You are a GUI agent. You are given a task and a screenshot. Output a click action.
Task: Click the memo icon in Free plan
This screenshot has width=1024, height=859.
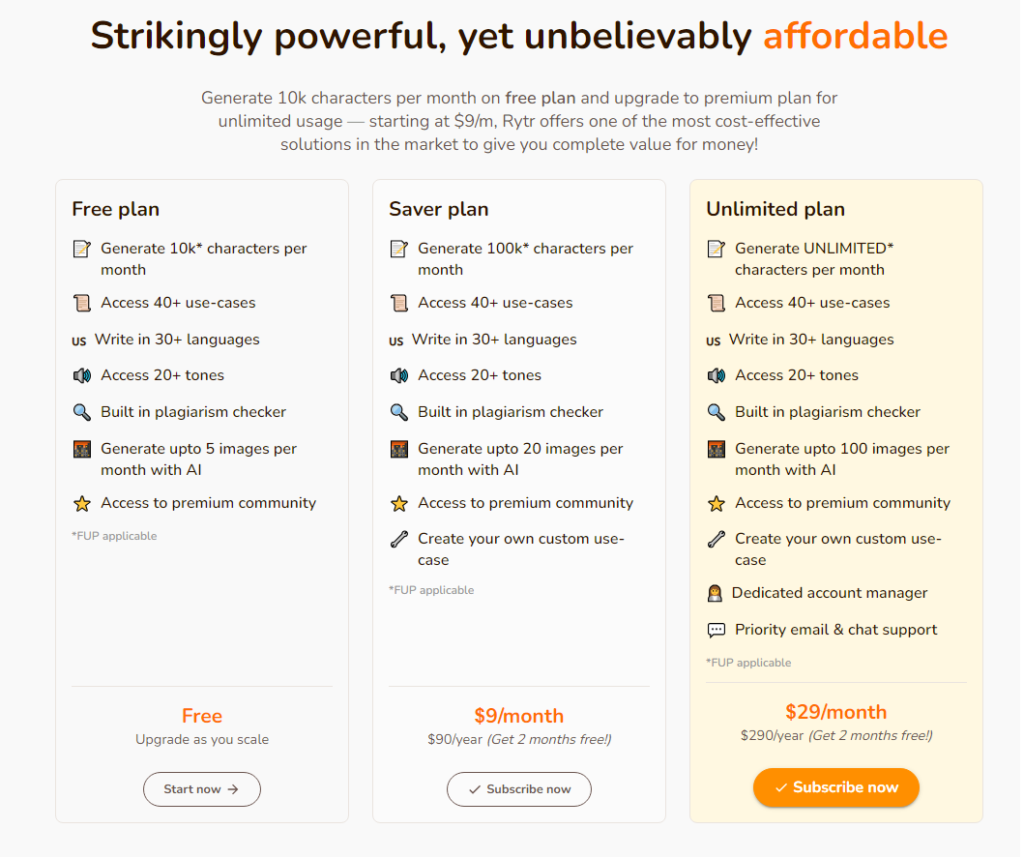tap(82, 249)
